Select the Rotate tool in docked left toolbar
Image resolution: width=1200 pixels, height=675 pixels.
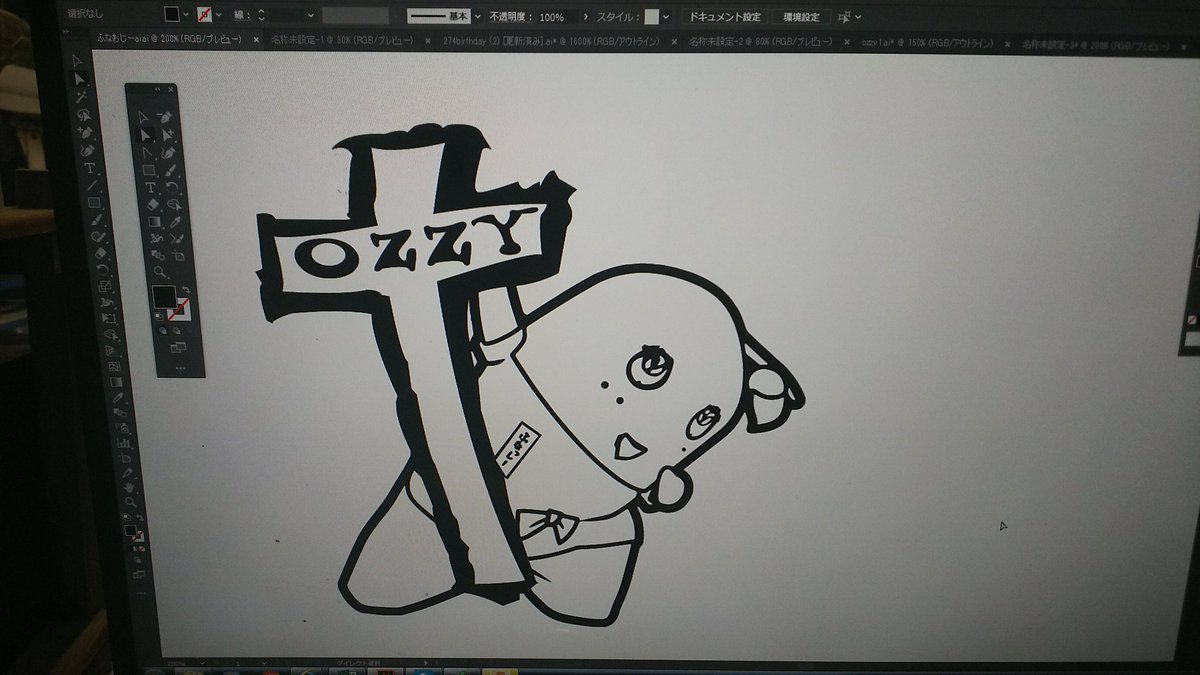(102, 271)
